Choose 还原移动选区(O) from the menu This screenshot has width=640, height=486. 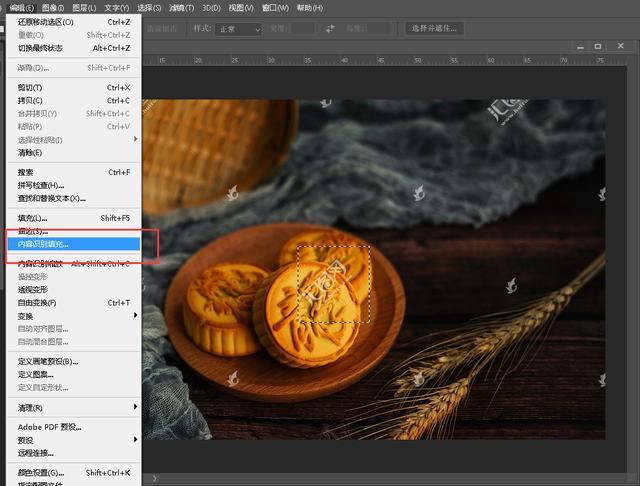pyautogui.click(x=74, y=22)
